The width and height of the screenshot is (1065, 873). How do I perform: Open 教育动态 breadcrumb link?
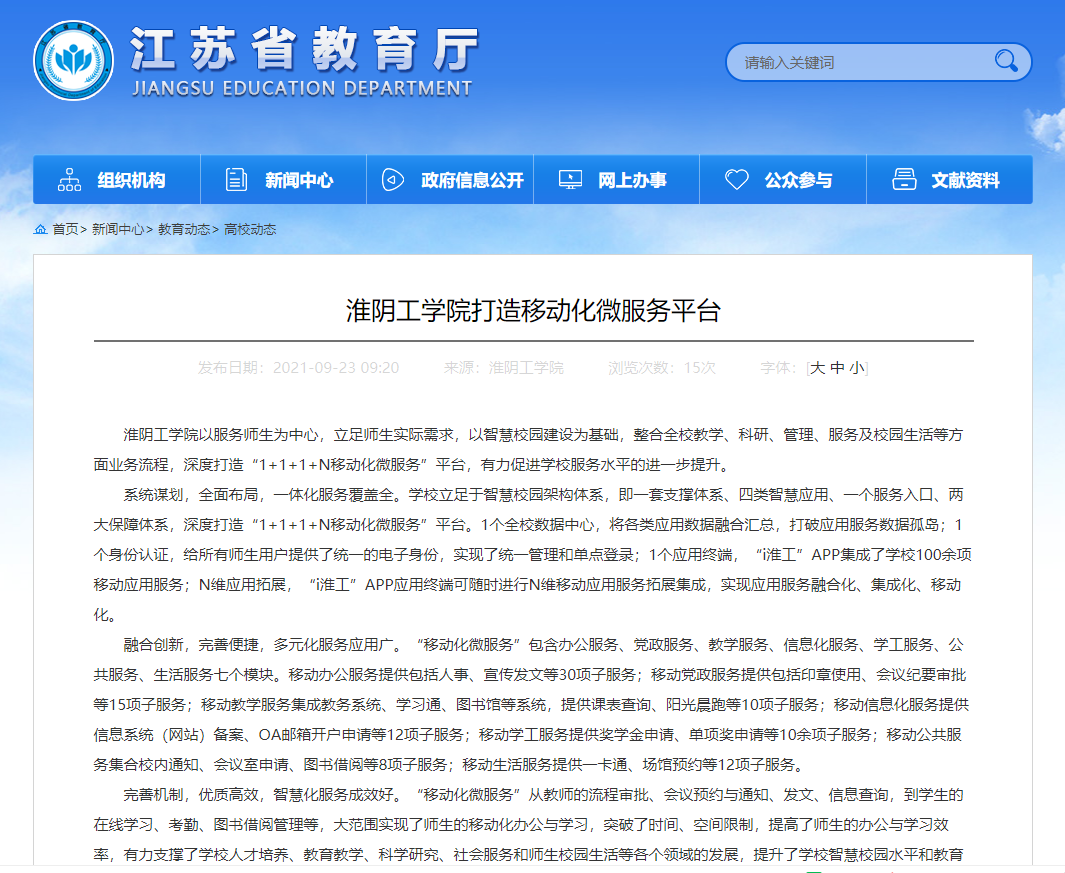pos(183,229)
